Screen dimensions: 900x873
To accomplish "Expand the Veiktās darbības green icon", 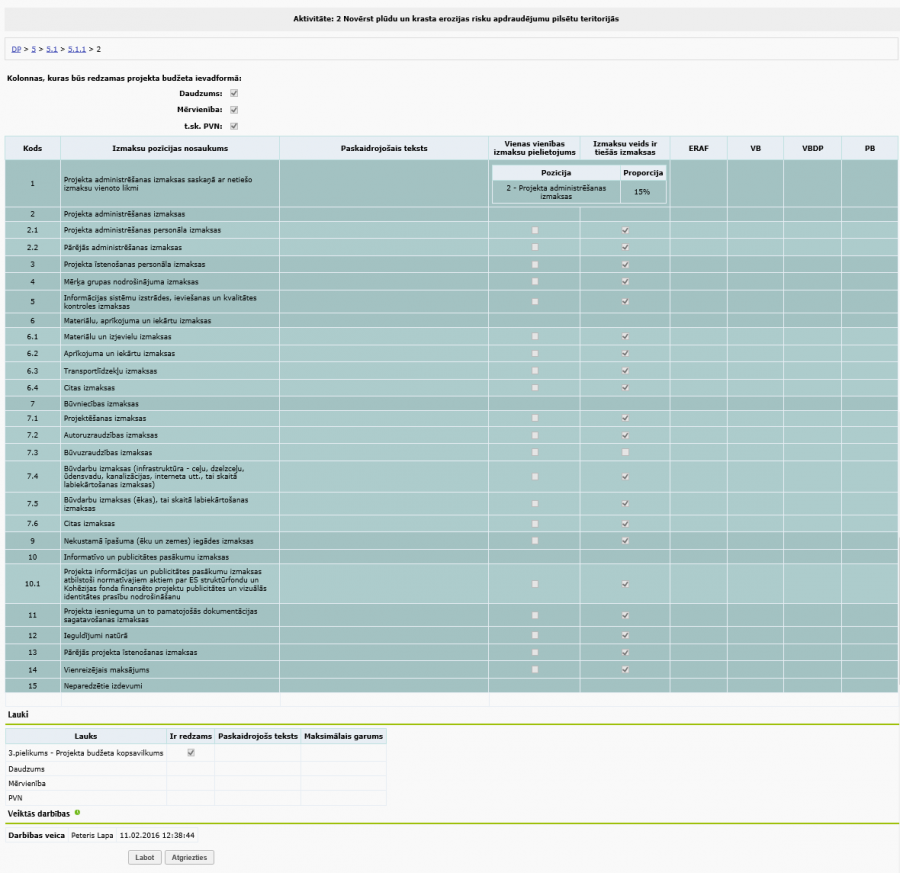I will click(x=77, y=813).
